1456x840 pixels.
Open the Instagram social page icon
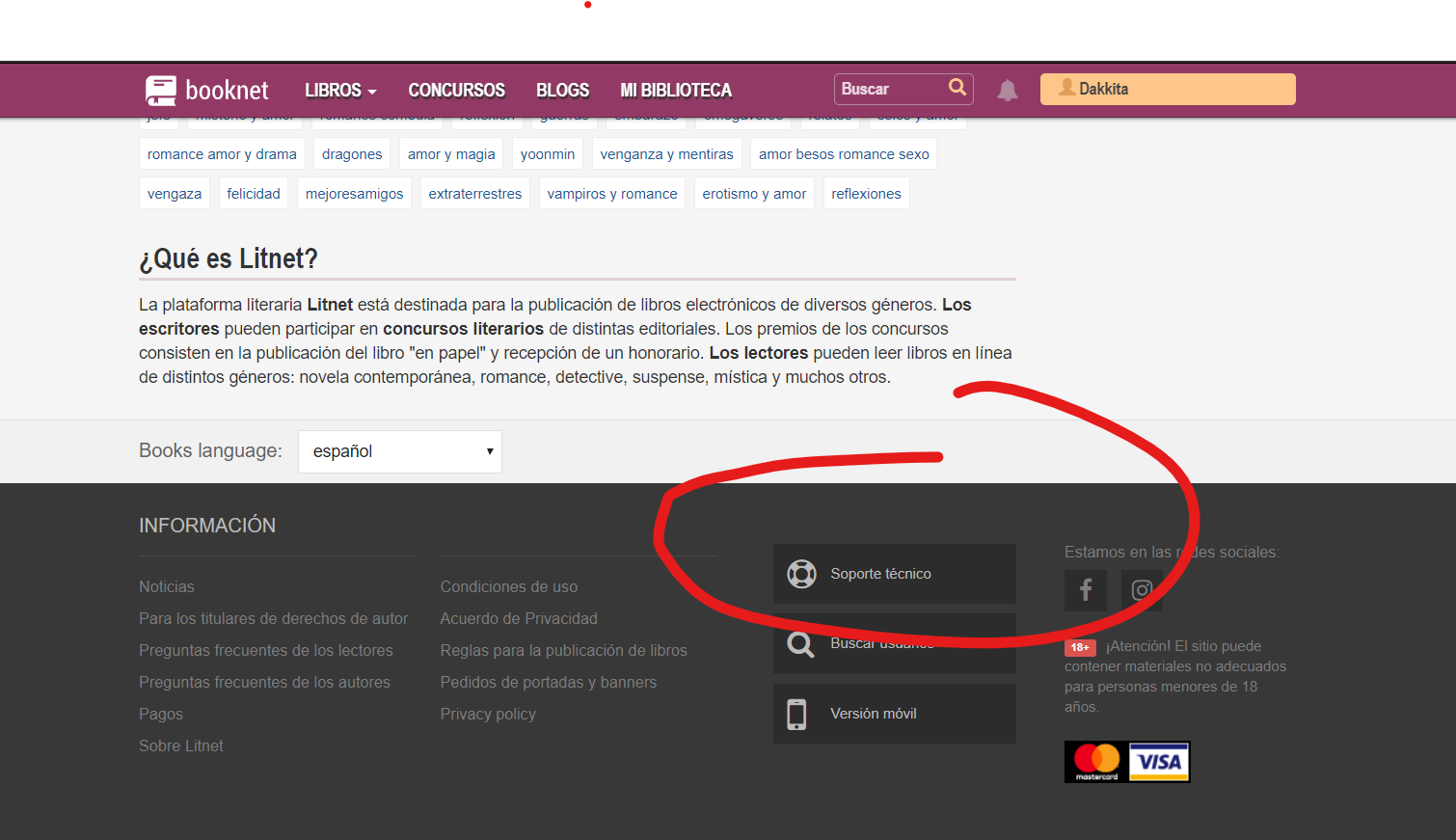(1142, 589)
